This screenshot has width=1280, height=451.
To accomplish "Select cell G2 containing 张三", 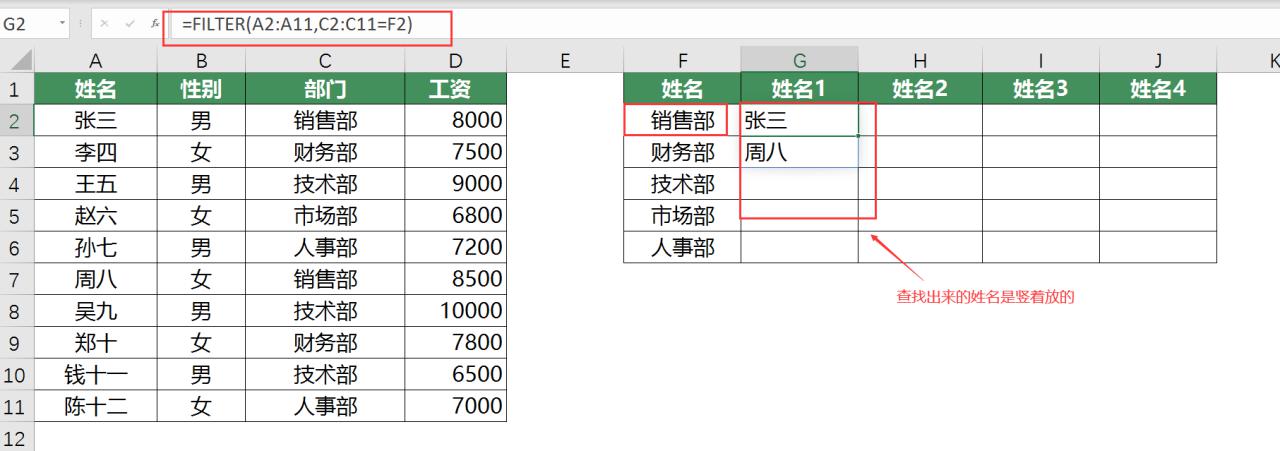I will [x=799, y=121].
